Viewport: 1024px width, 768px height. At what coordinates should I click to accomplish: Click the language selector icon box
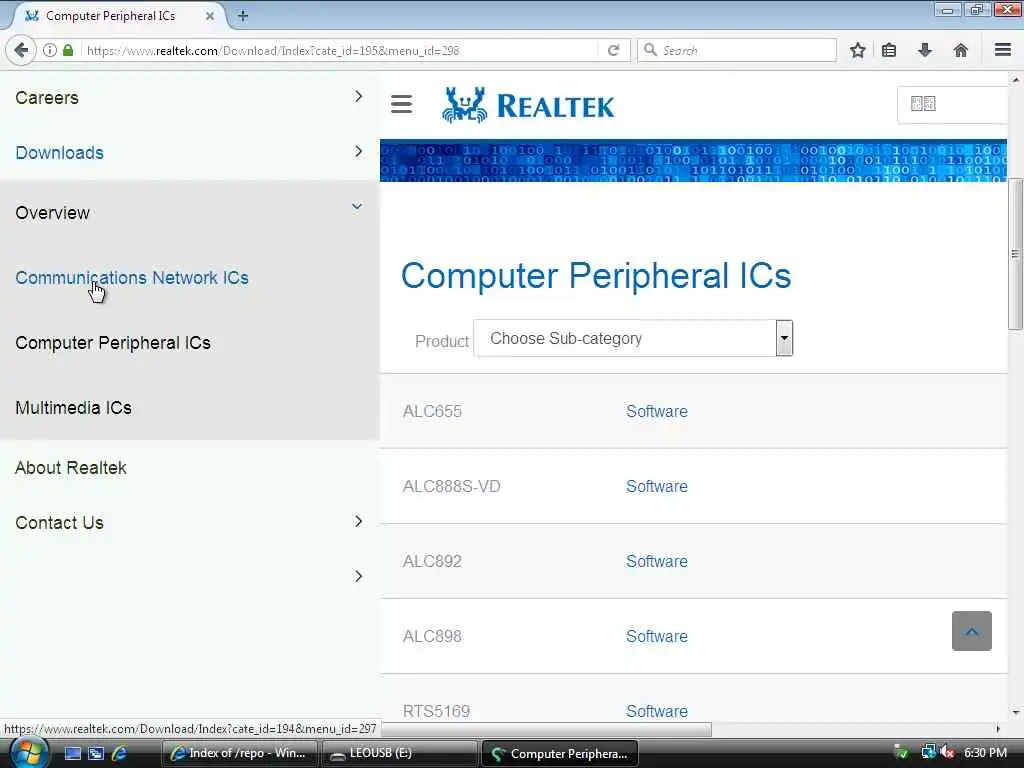(923, 104)
